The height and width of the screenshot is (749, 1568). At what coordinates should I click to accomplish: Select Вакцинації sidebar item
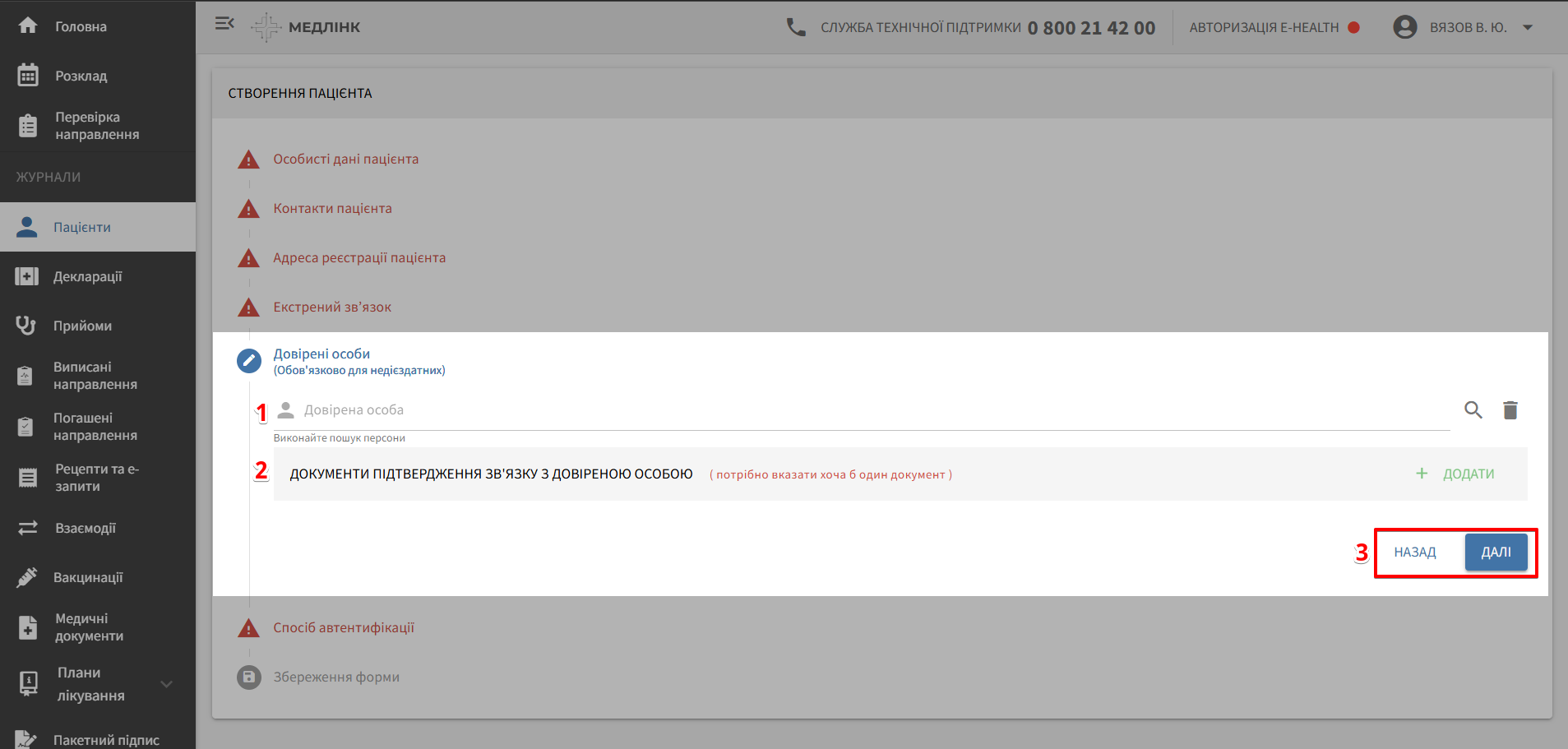88,577
